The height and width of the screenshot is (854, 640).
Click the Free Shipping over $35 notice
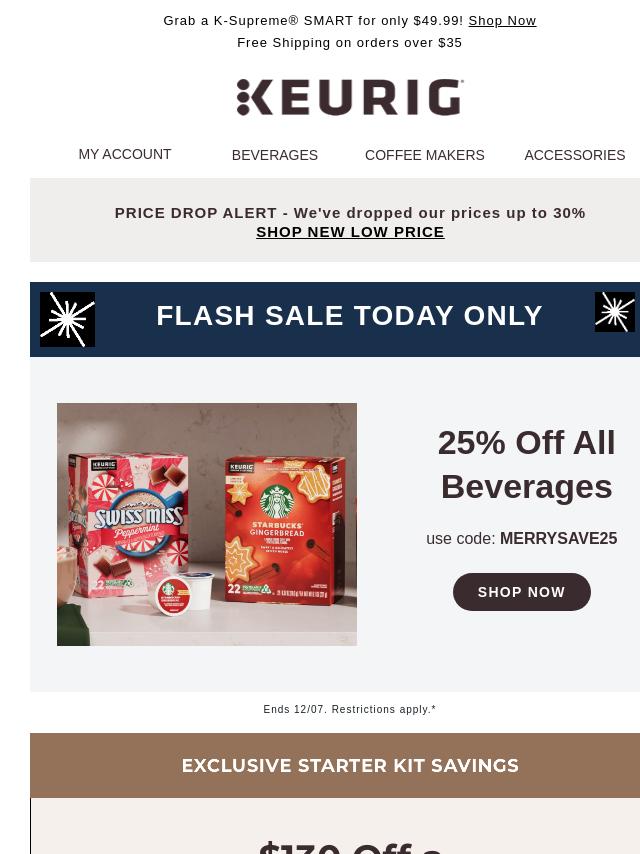click(x=349, y=42)
